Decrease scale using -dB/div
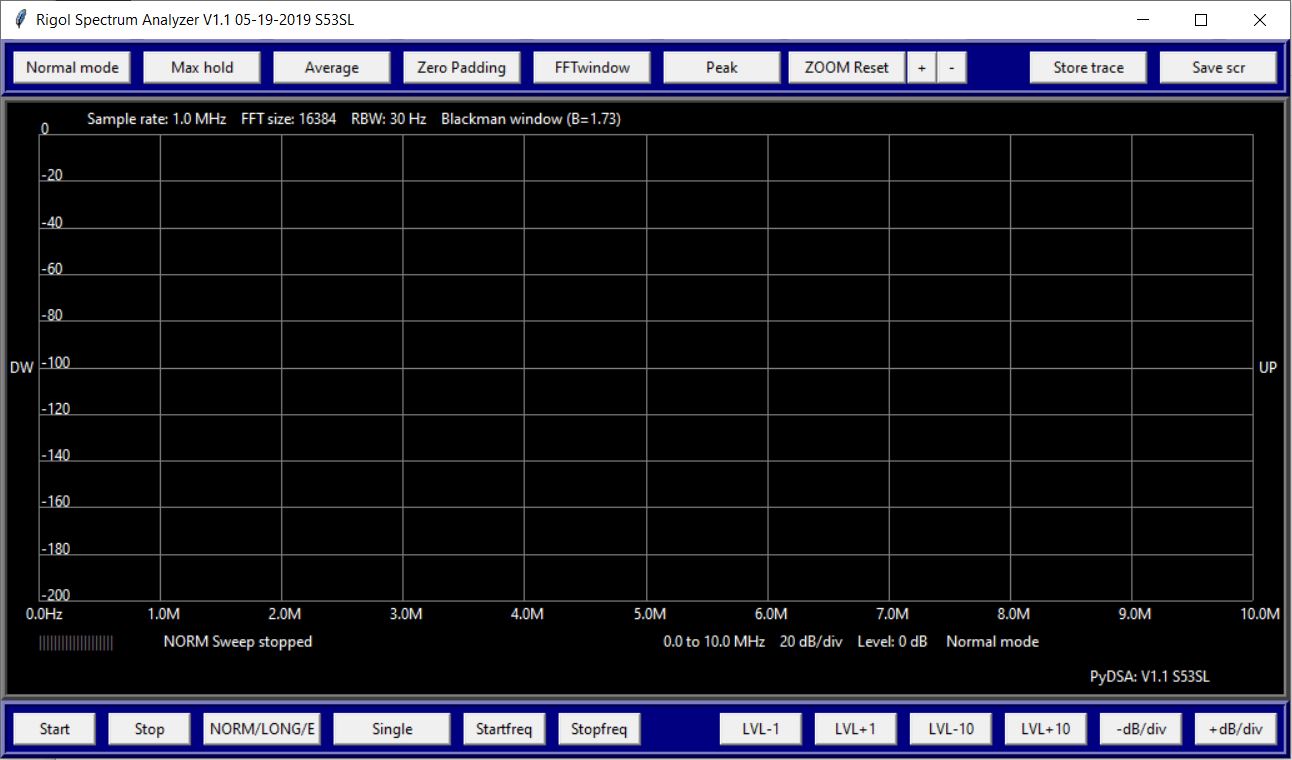This screenshot has width=1292, height=760. (1140, 729)
